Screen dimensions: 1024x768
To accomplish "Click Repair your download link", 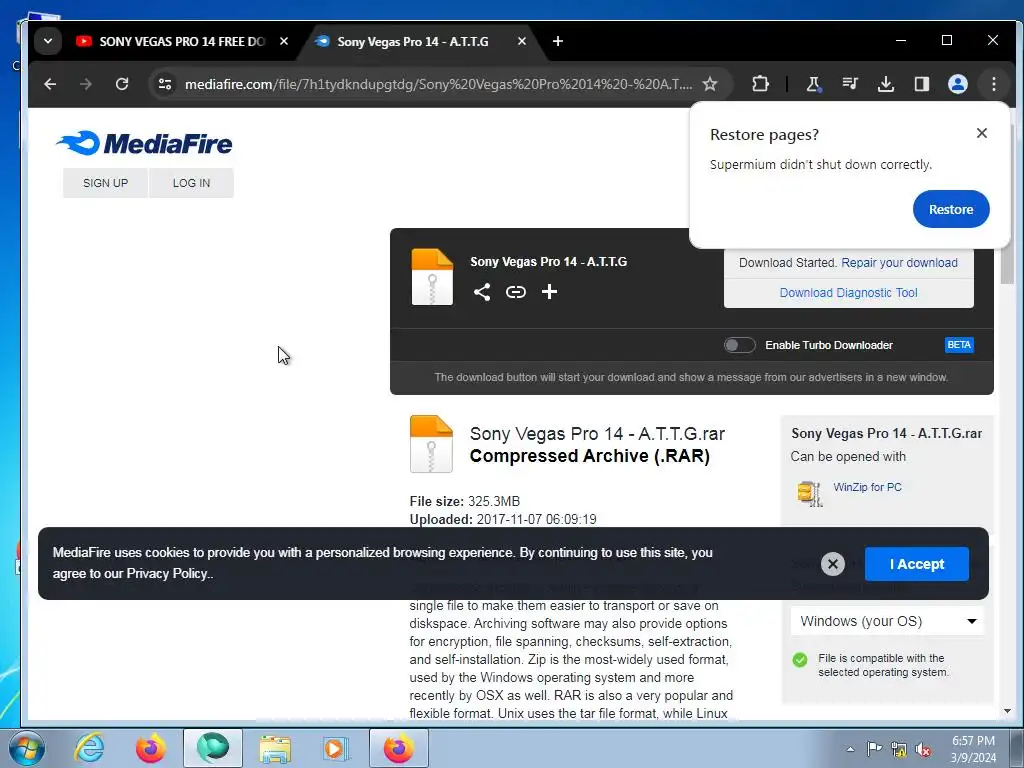I will 899,263.
